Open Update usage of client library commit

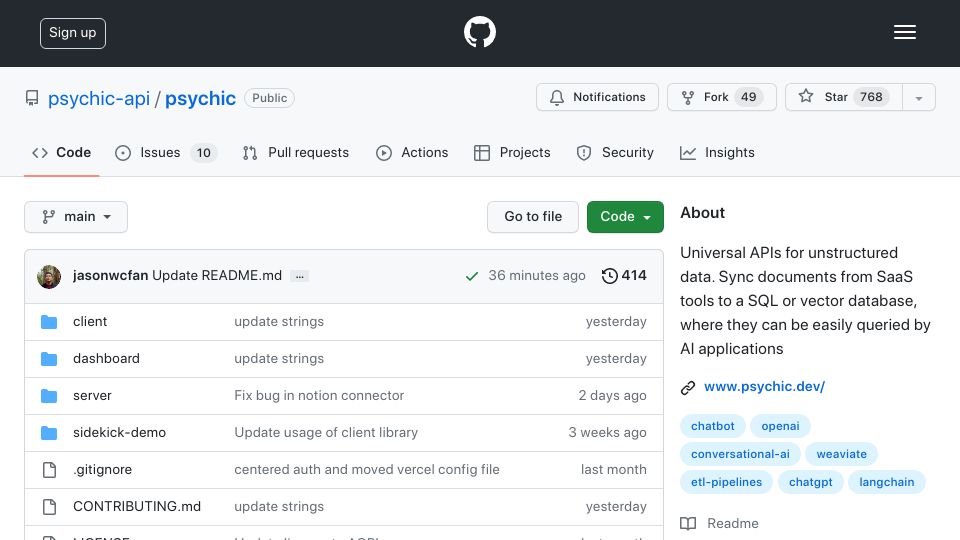pyautogui.click(x=326, y=432)
